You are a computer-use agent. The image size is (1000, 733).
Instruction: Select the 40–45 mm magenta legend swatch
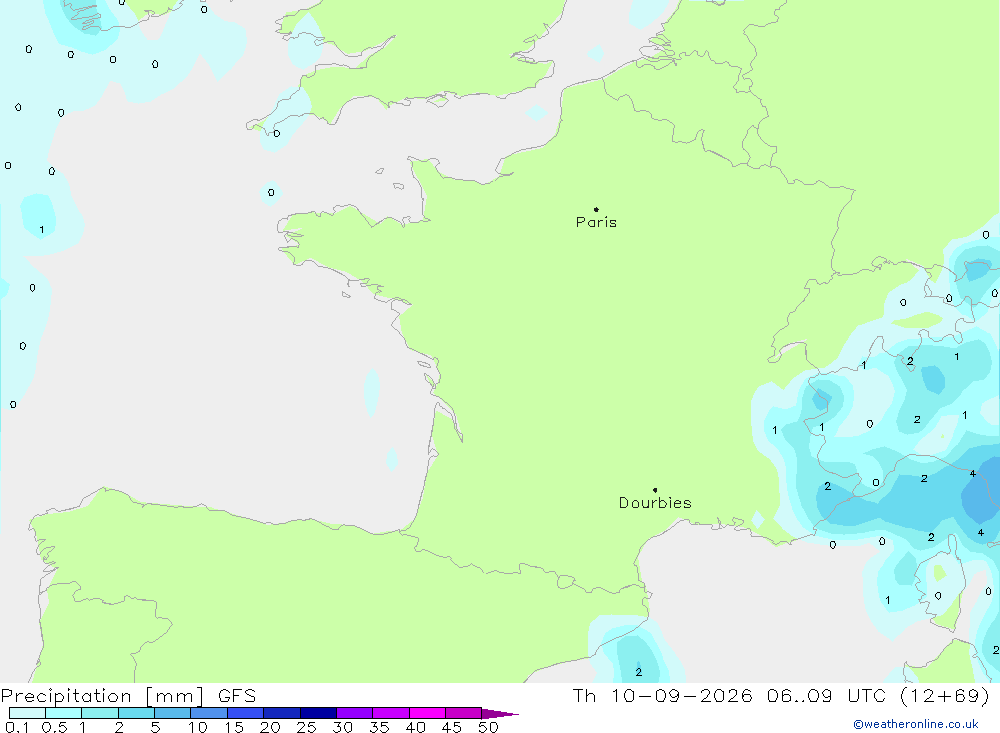[x=427, y=713]
